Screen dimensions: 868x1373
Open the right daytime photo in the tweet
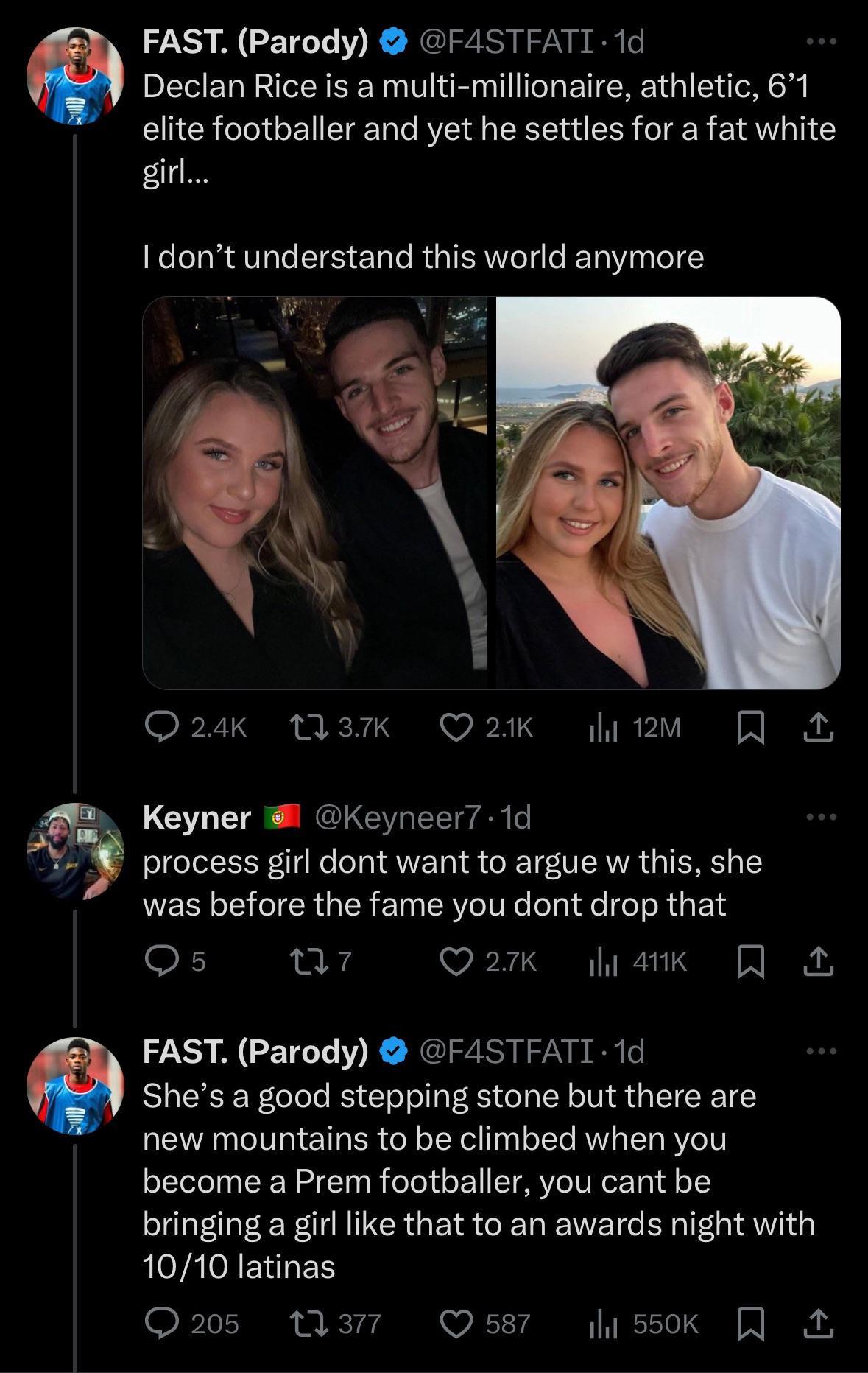pos(668,492)
